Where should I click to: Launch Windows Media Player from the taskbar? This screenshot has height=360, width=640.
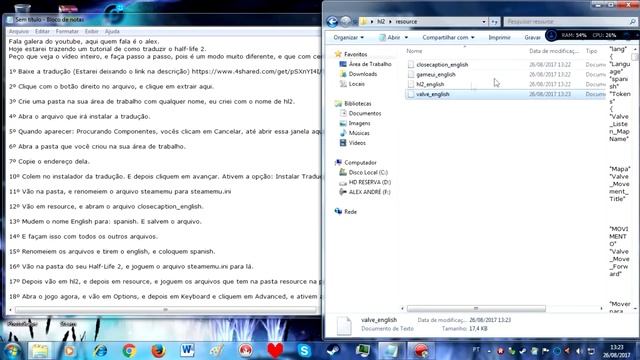click(70, 351)
